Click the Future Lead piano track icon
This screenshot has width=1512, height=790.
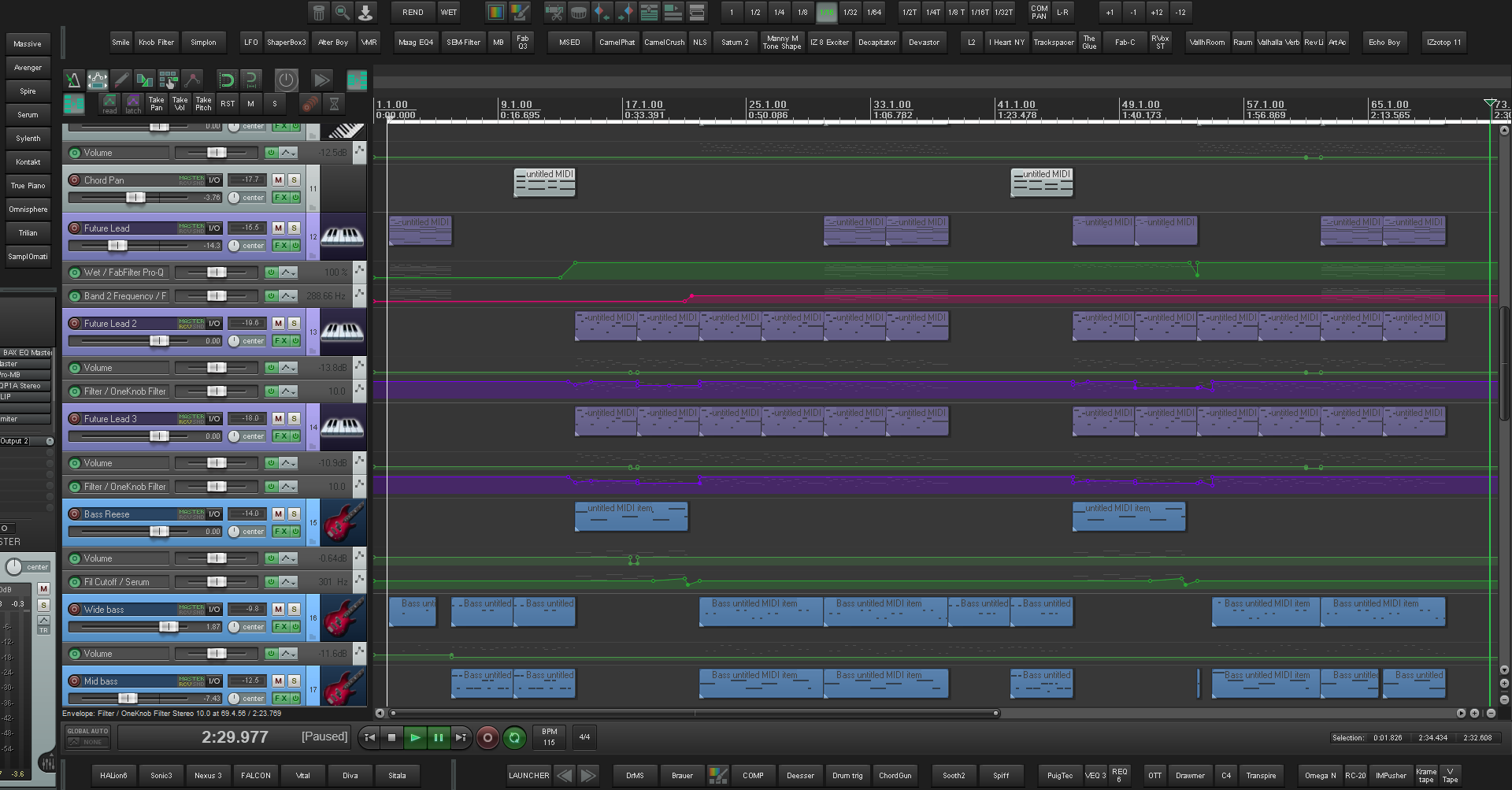343,236
